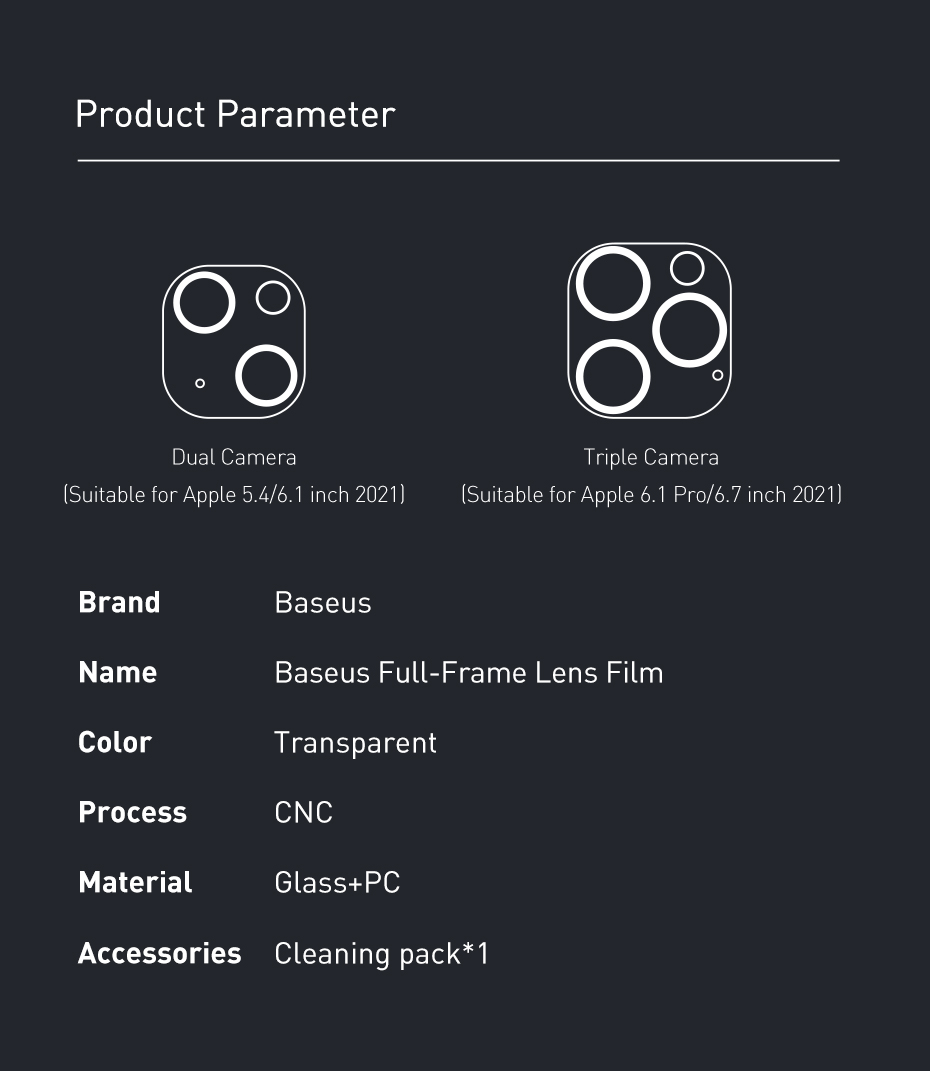Select the top-left lens of triple camera
Image resolution: width=930 pixels, height=1071 pixels.
tap(613, 283)
